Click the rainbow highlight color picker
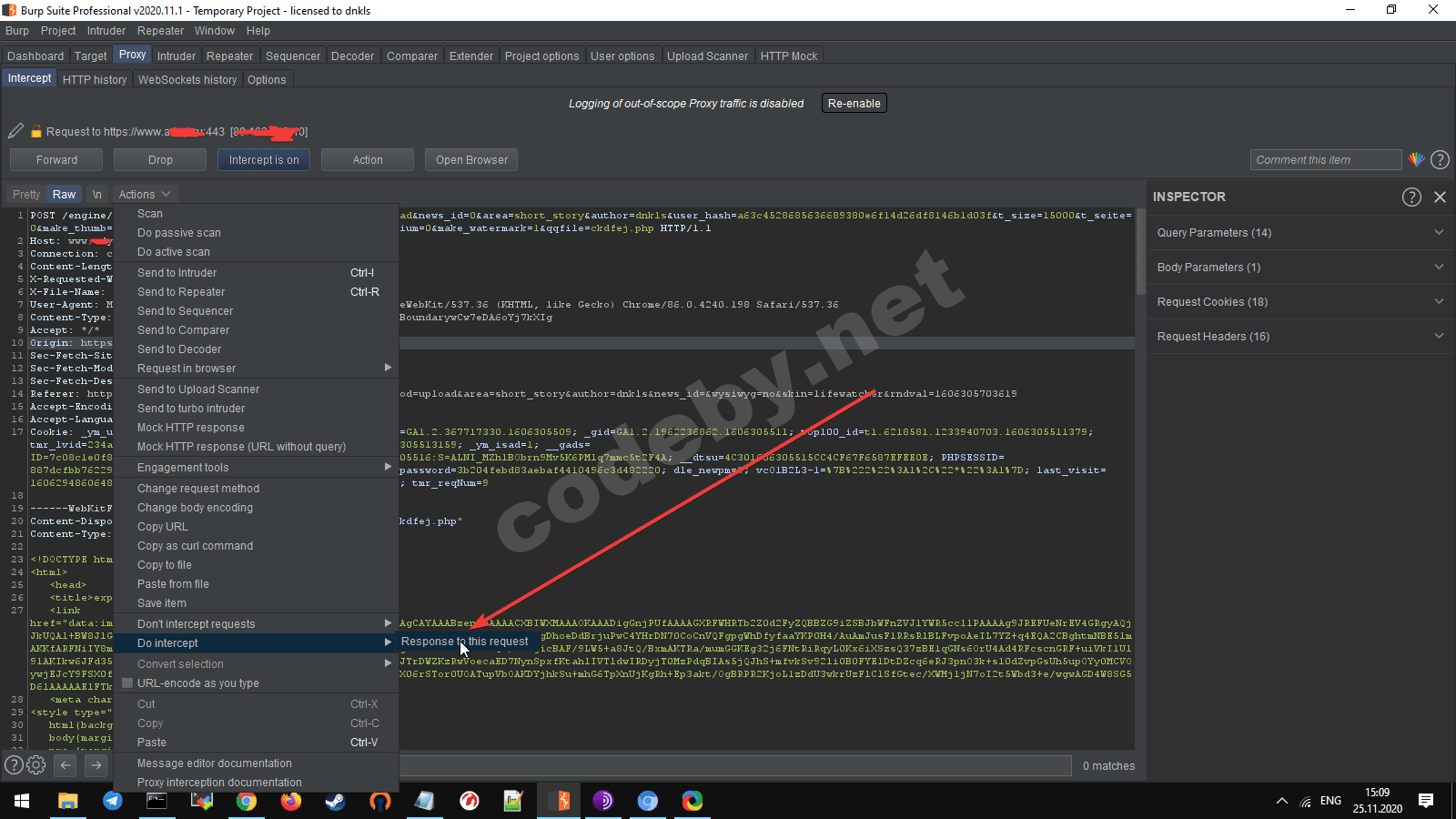 pos(1416,159)
